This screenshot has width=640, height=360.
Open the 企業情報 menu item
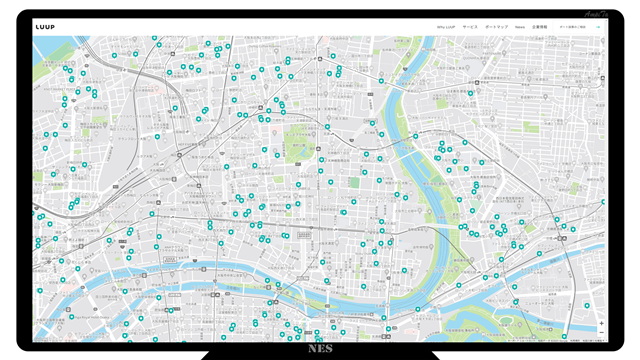(540, 27)
